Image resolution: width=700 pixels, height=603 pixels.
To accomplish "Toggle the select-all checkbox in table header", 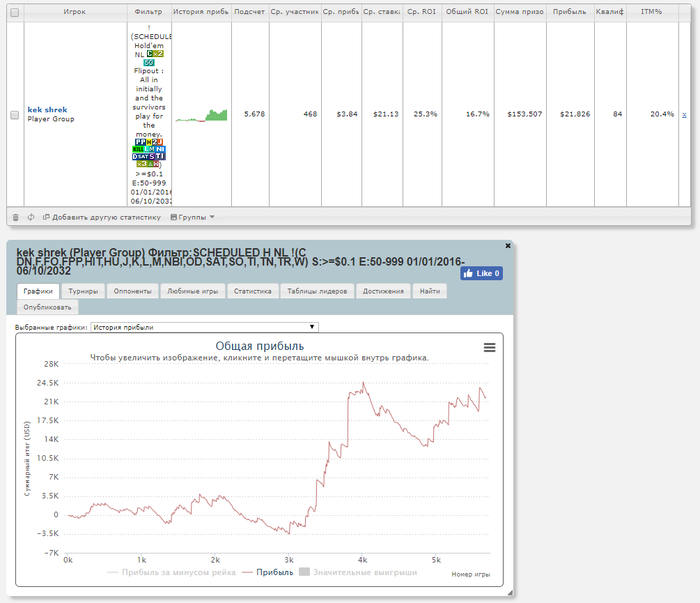I will pyautogui.click(x=15, y=12).
